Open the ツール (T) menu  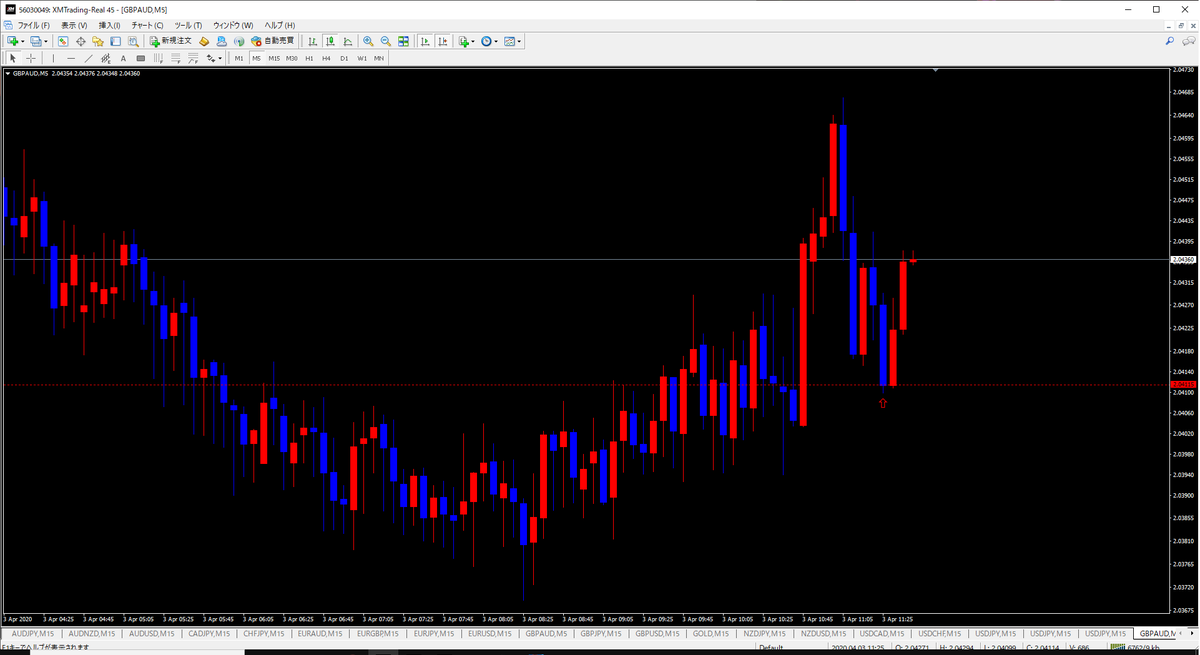(187, 24)
